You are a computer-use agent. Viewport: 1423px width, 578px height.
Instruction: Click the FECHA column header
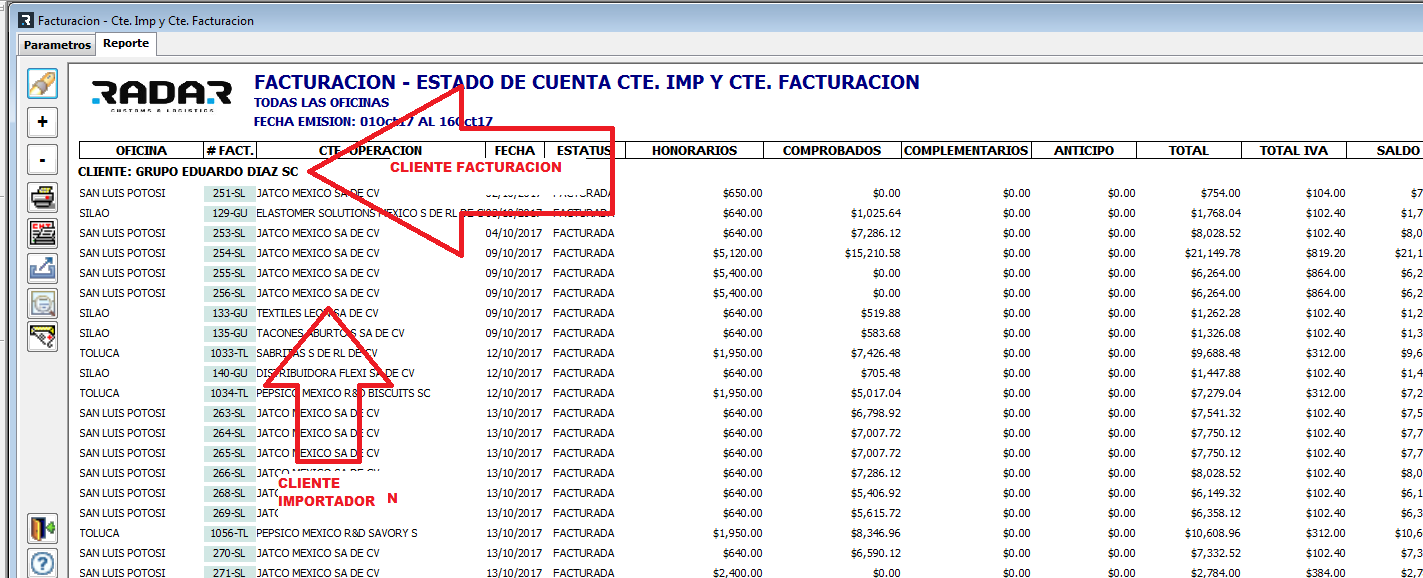tap(515, 151)
